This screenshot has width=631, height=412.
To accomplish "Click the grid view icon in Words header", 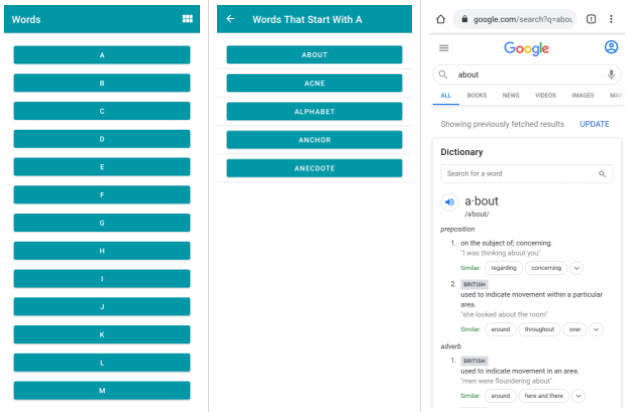I will [x=187, y=19].
